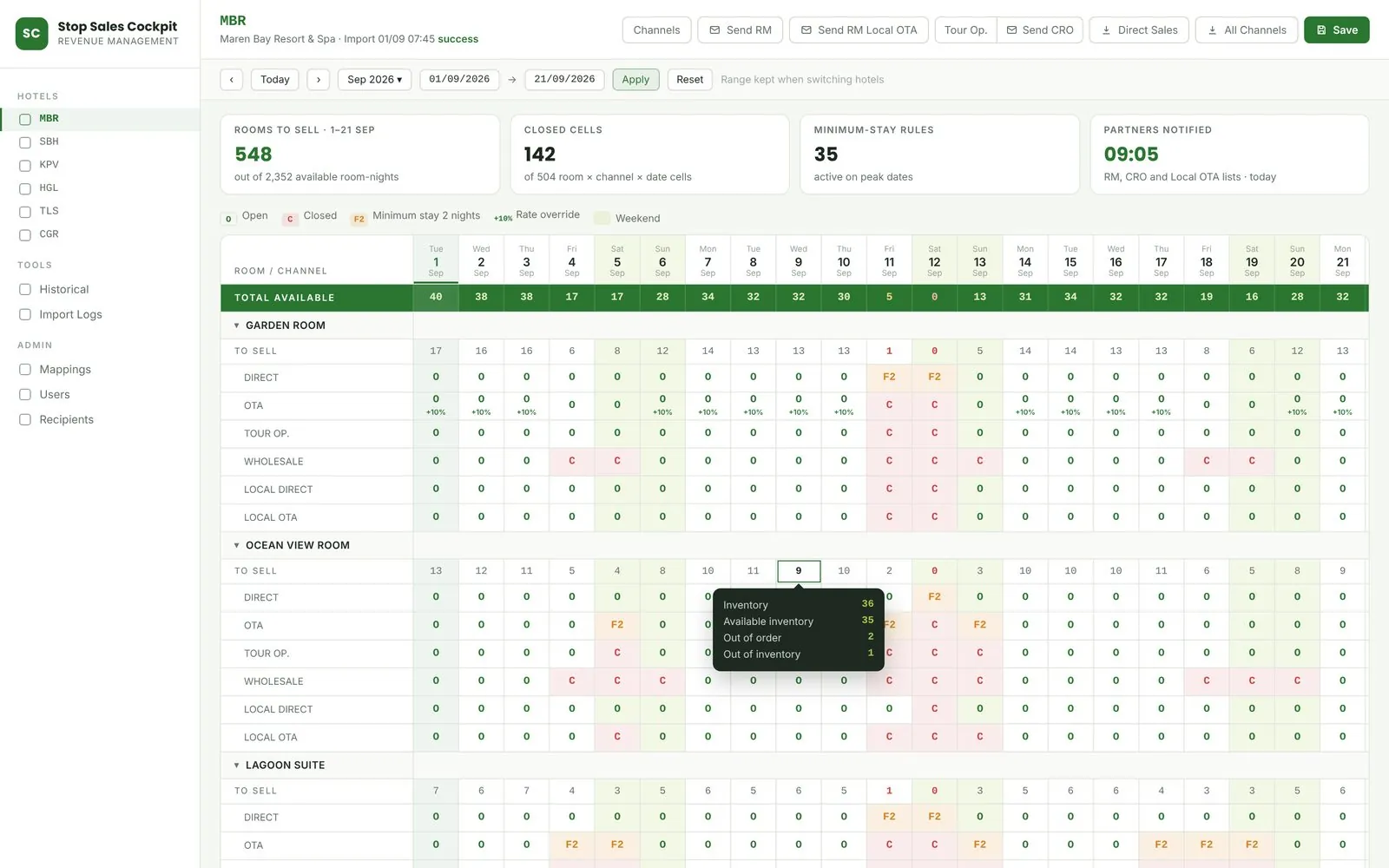Save the stop sales changes
The image size is (1389, 868).
pos(1336,30)
